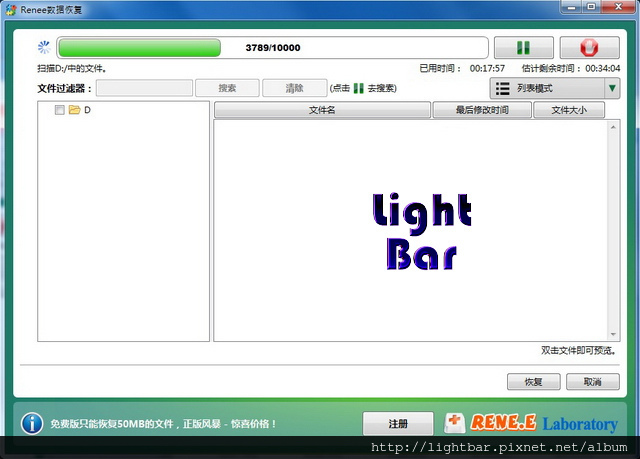
Task: Sort by the 文件名 column header
Action: (x=322, y=110)
